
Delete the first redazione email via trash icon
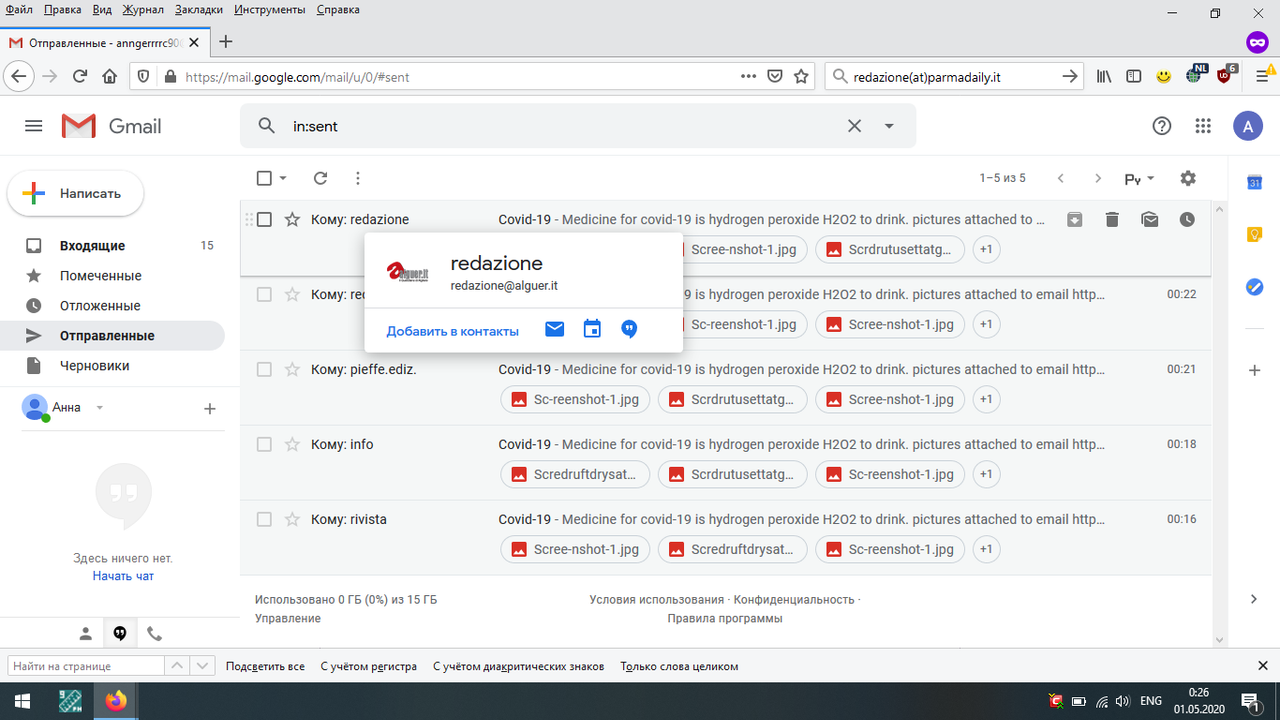pos(1112,219)
